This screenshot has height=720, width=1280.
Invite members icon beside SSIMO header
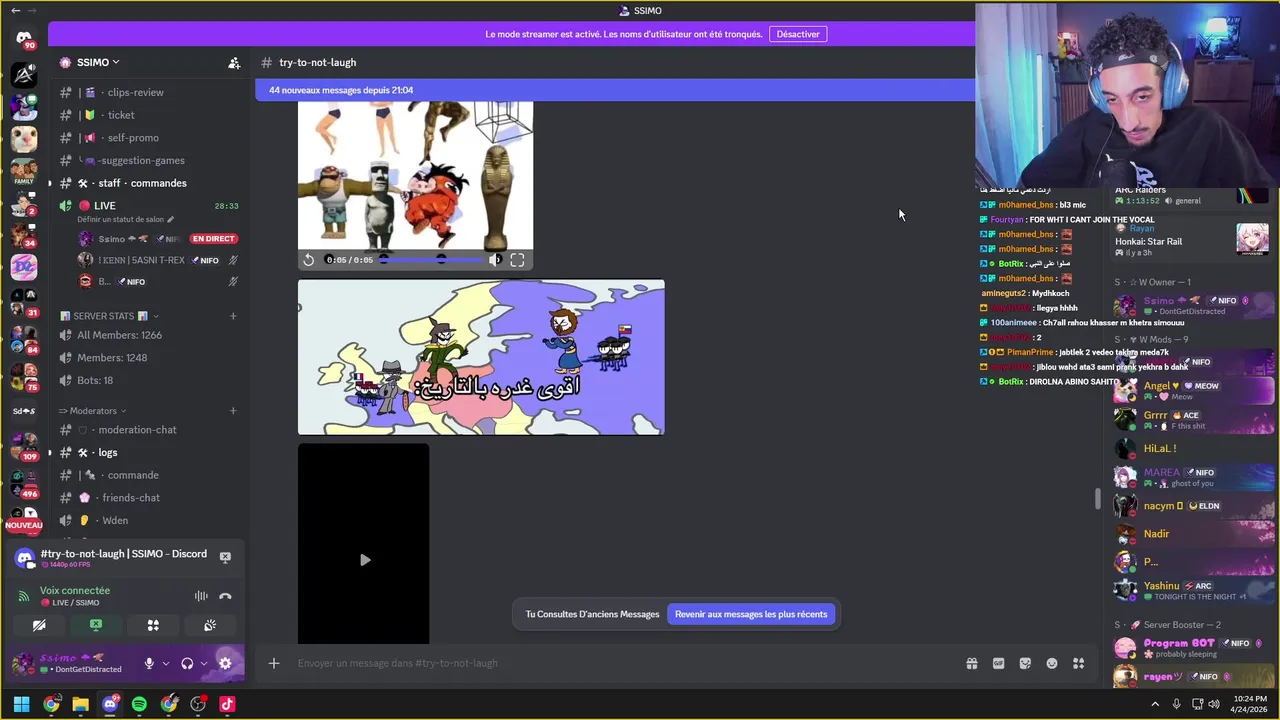tap(234, 62)
